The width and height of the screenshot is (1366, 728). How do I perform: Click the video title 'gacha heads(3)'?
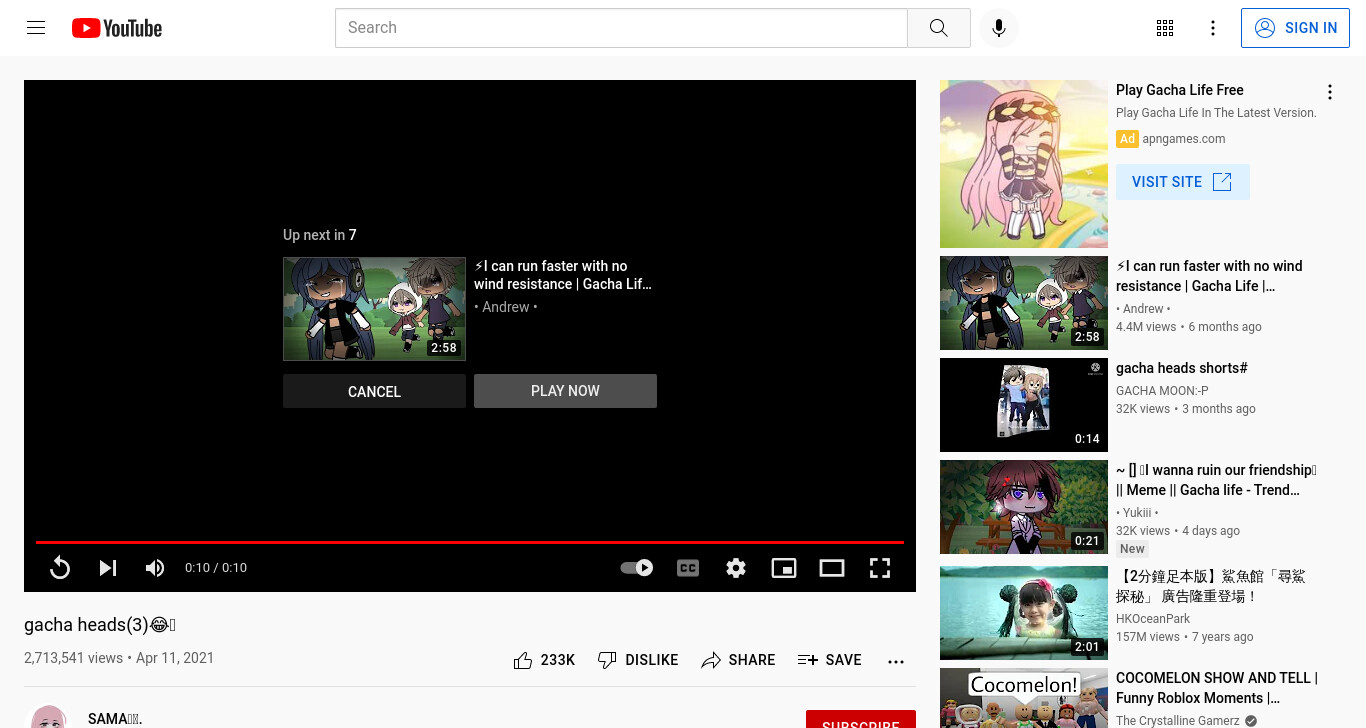100,625
